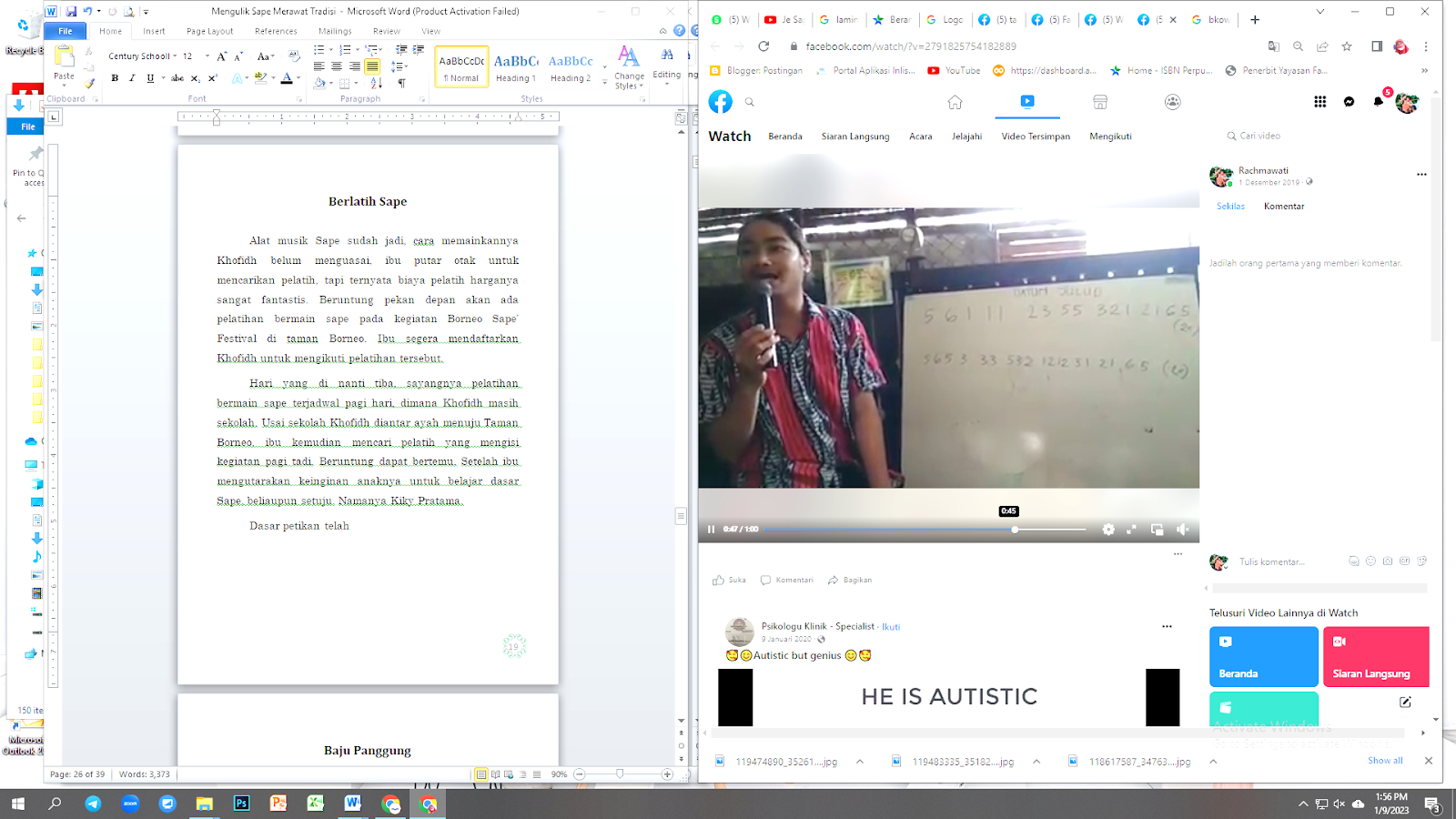This screenshot has height=819, width=1456.
Task: Select Siaran Langsung tab in Facebook Watch
Action: 855,136
